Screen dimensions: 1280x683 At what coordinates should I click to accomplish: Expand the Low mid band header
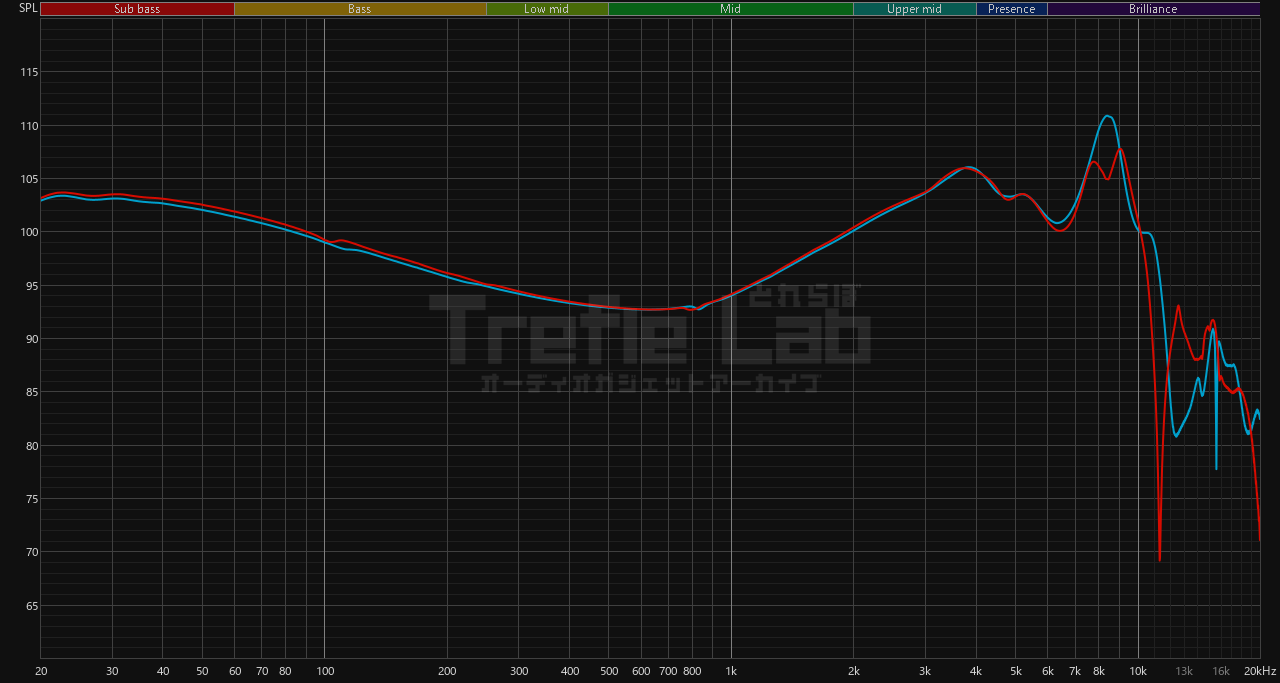(547, 8)
